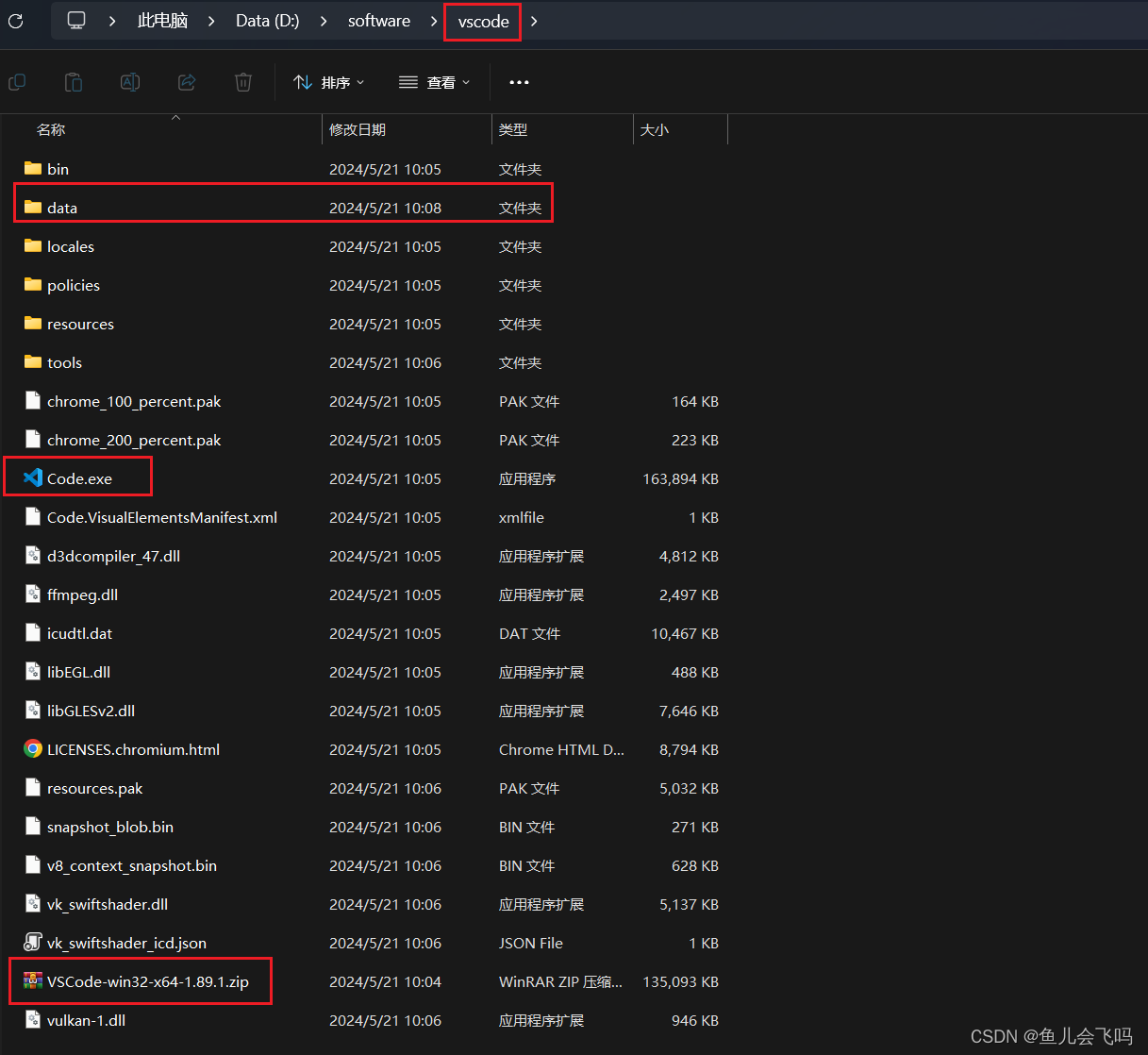This screenshot has width=1148, height=1055.
Task: Click the locales folder icon
Action: coord(33,245)
